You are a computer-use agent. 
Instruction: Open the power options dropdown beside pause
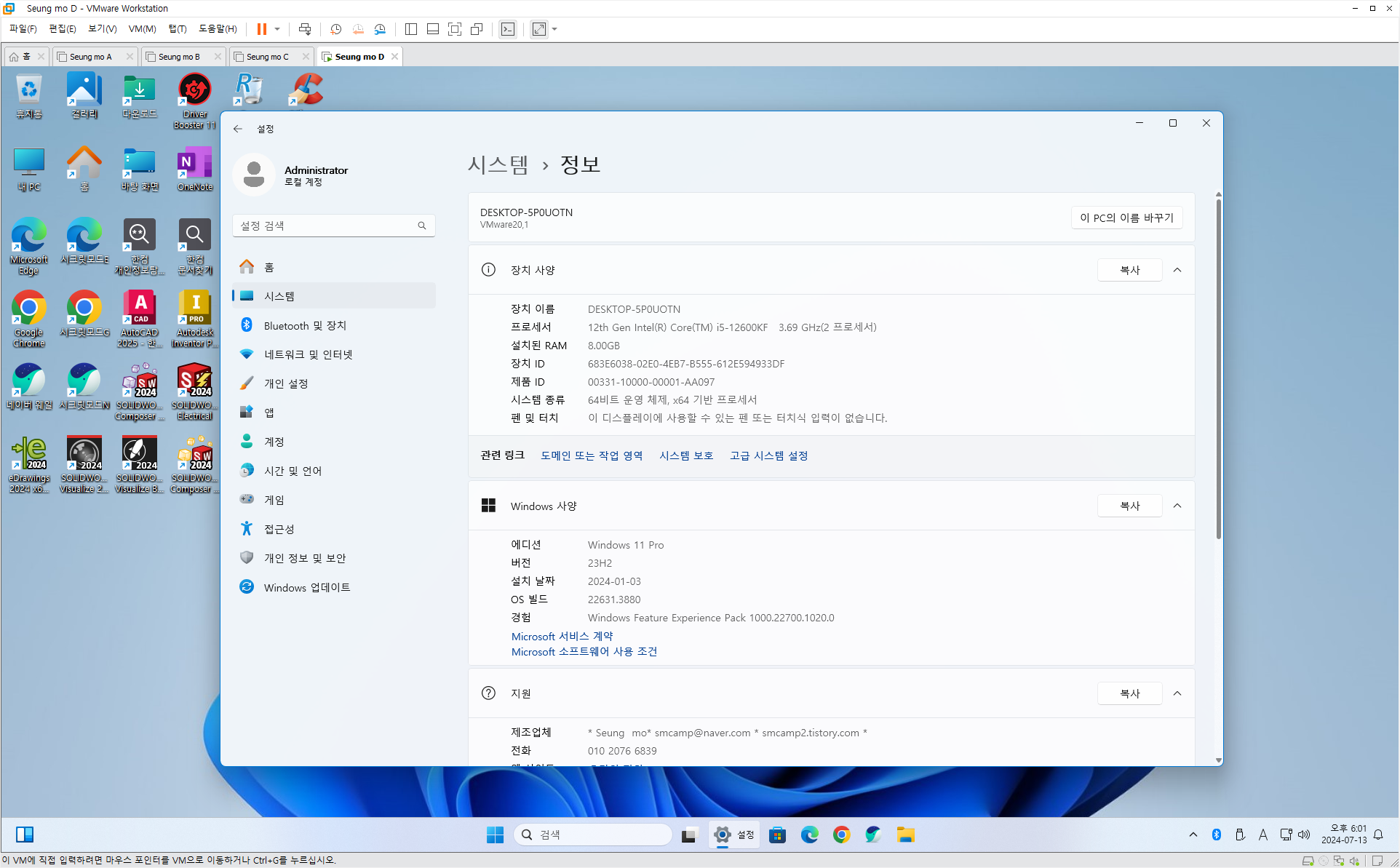click(277, 29)
